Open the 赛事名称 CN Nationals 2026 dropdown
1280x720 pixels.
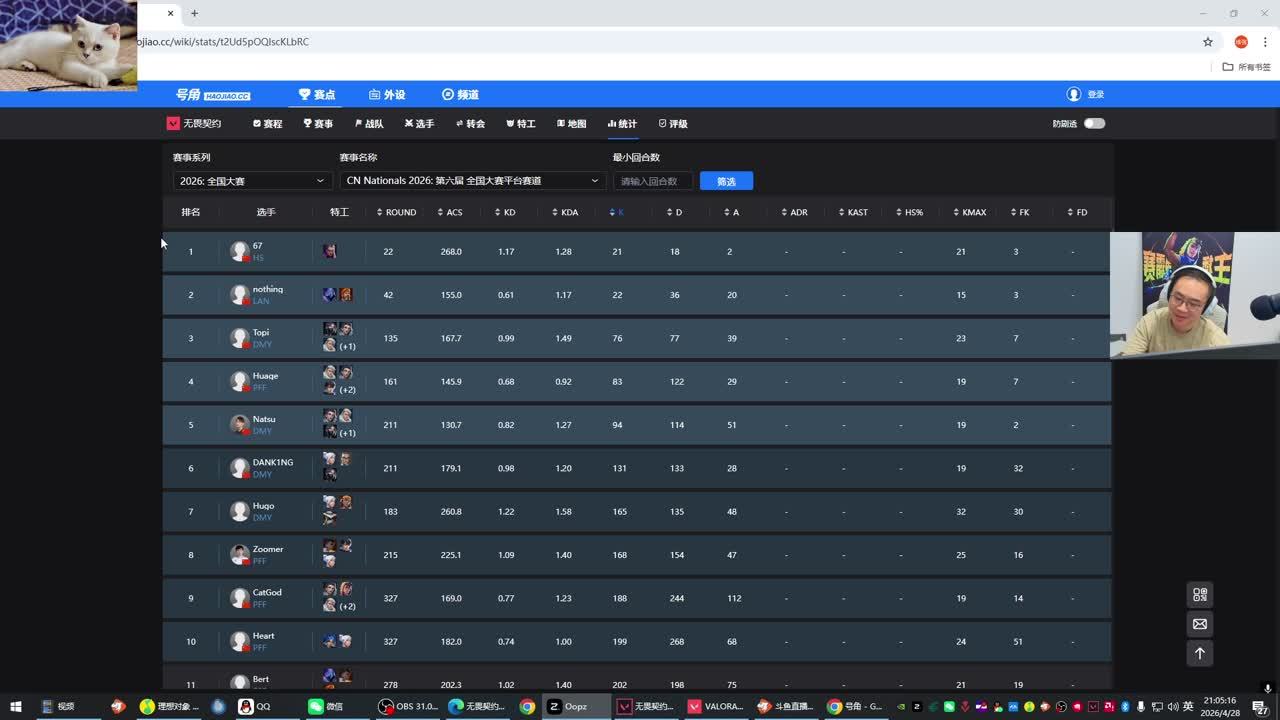(x=472, y=181)
